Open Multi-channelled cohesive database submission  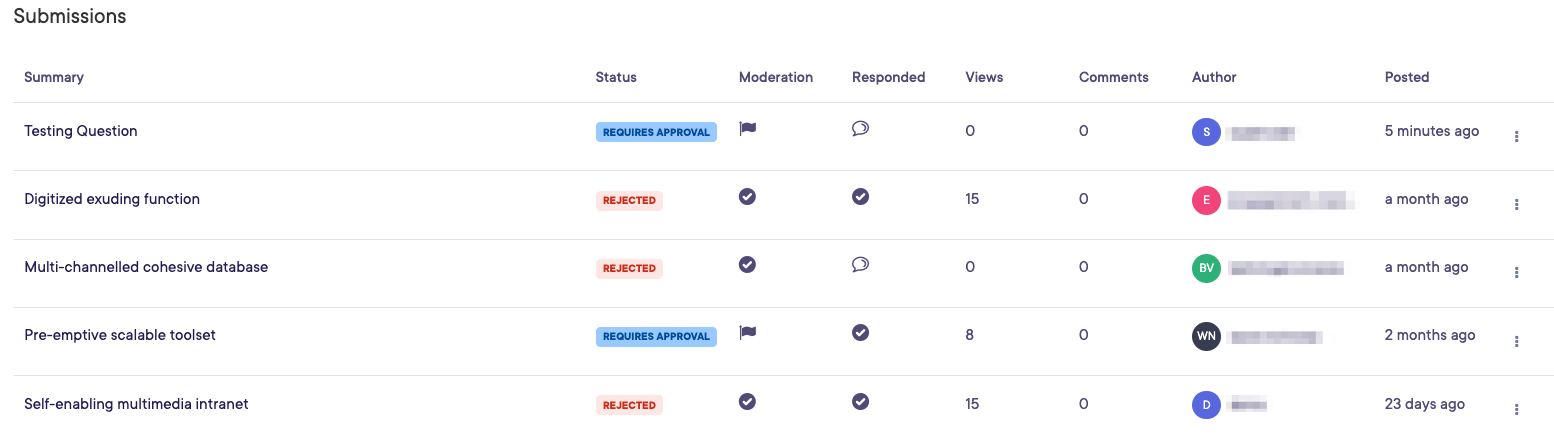146,267
